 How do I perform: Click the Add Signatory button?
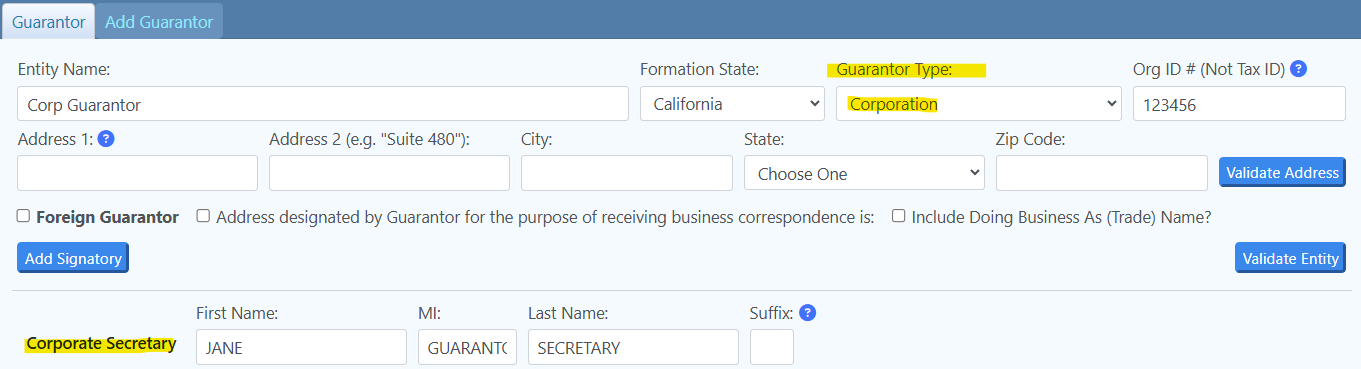(73, 258)
